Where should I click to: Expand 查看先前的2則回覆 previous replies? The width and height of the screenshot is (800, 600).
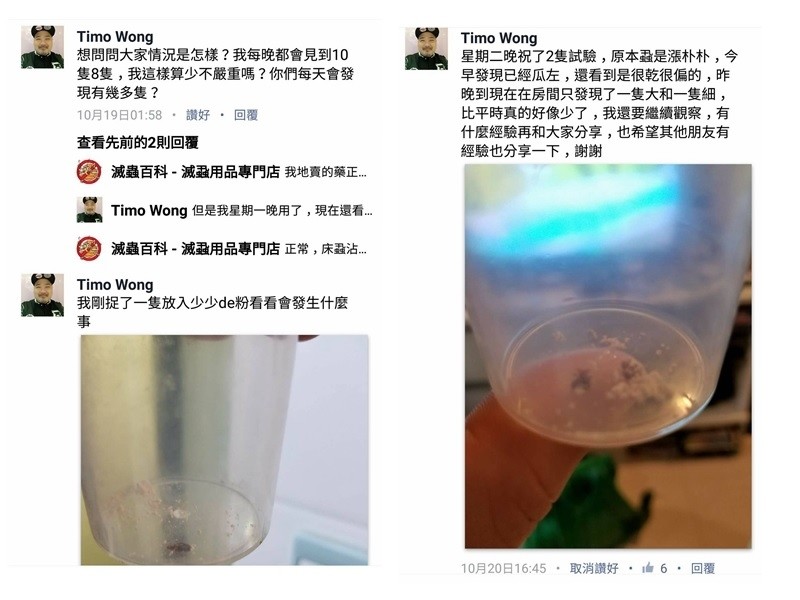coord(138,142)
